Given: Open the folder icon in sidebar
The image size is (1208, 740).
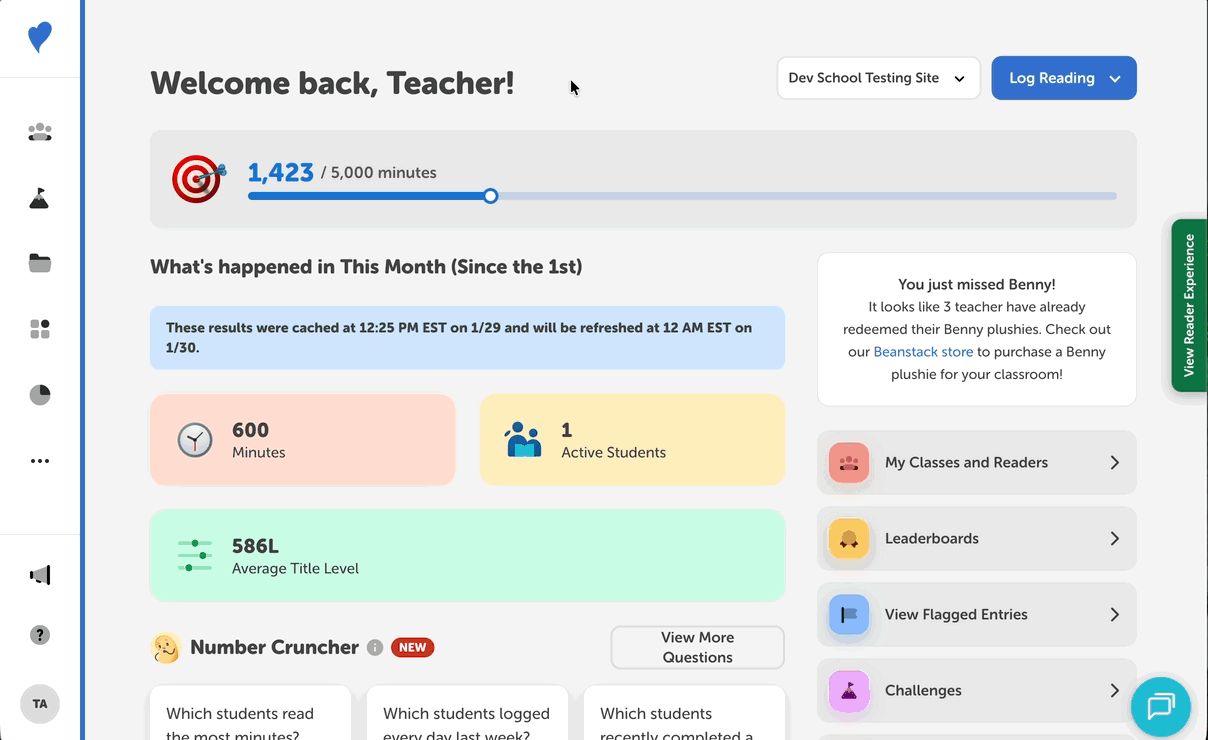Looking at the screenshot, I should point(40,264).
